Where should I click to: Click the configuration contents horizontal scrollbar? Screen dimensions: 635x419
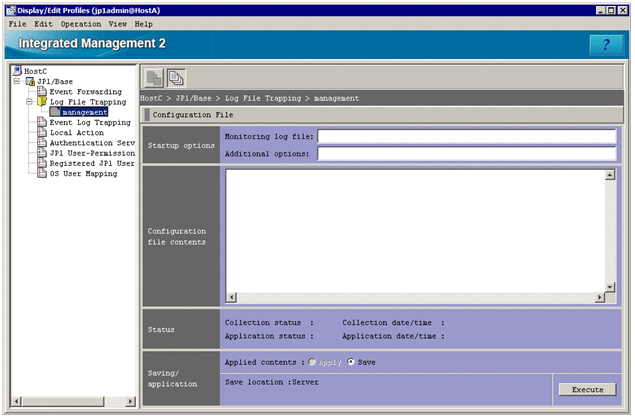(410, 297)
